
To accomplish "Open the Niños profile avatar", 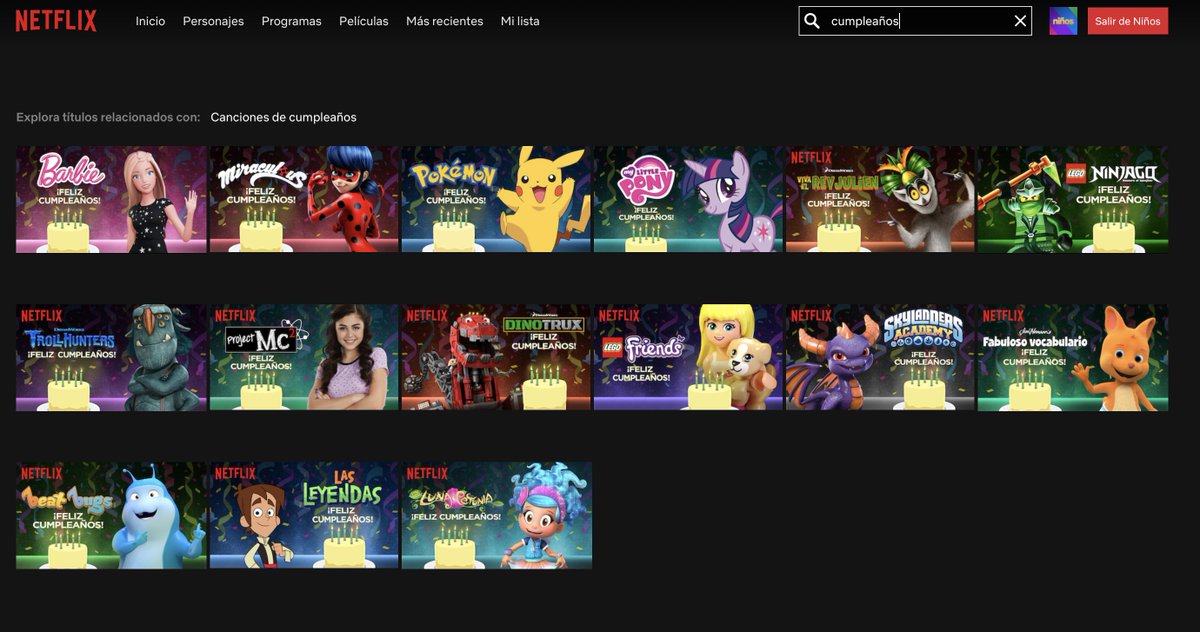I will pyautogui.click(x=1063, y=21).
